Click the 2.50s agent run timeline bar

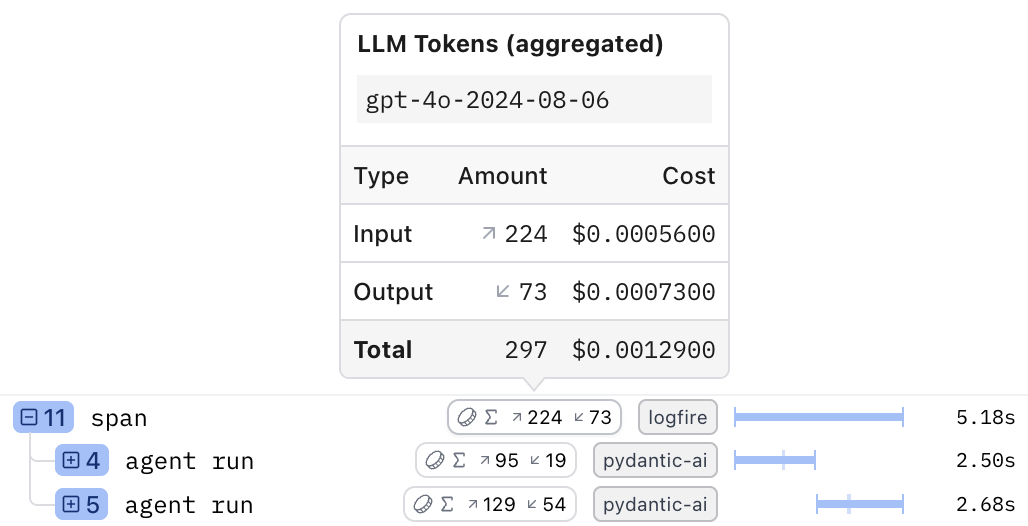pyautogui.click(x=775, y=461)
